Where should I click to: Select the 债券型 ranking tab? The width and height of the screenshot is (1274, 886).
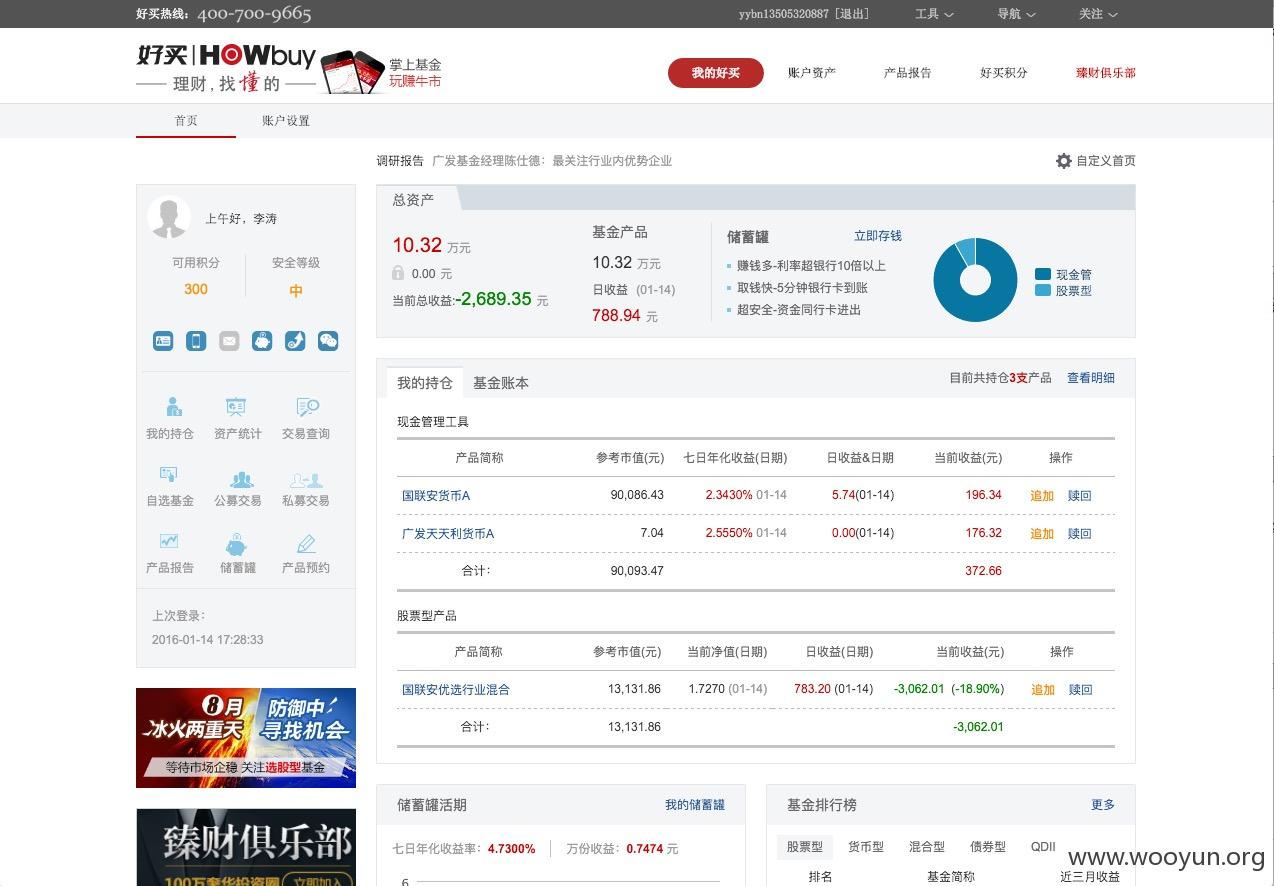[x=988, y=847]
